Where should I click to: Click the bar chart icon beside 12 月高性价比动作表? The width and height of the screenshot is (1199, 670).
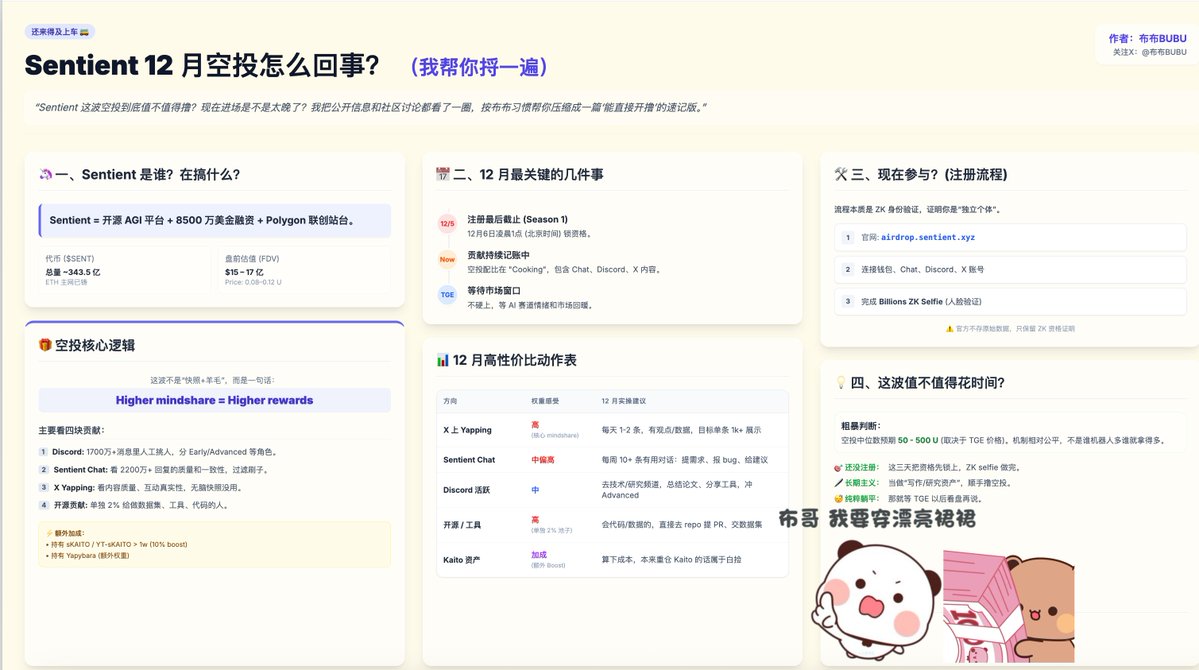tap(443, 360)
